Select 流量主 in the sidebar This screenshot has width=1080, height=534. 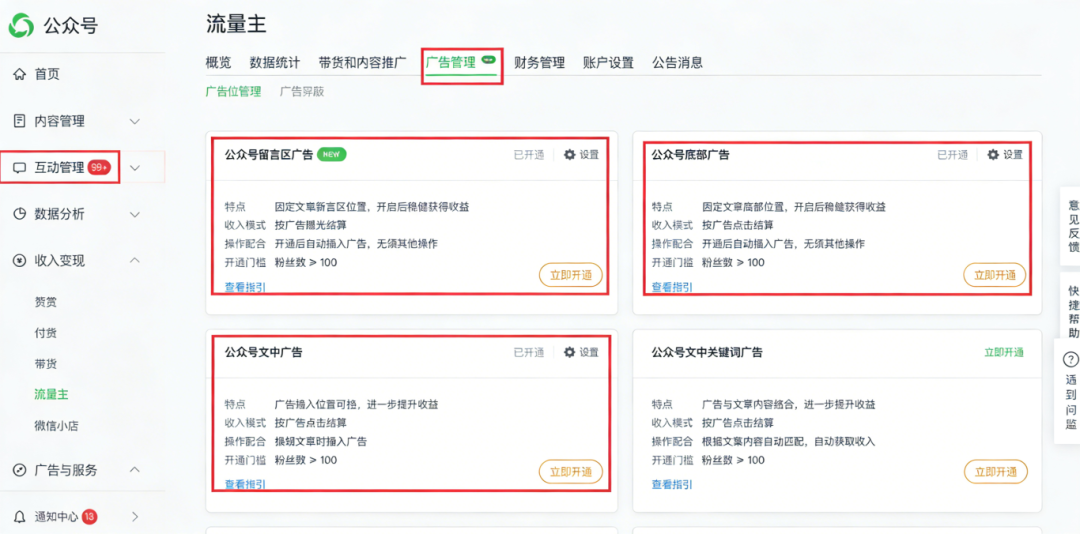click(51, 394)
